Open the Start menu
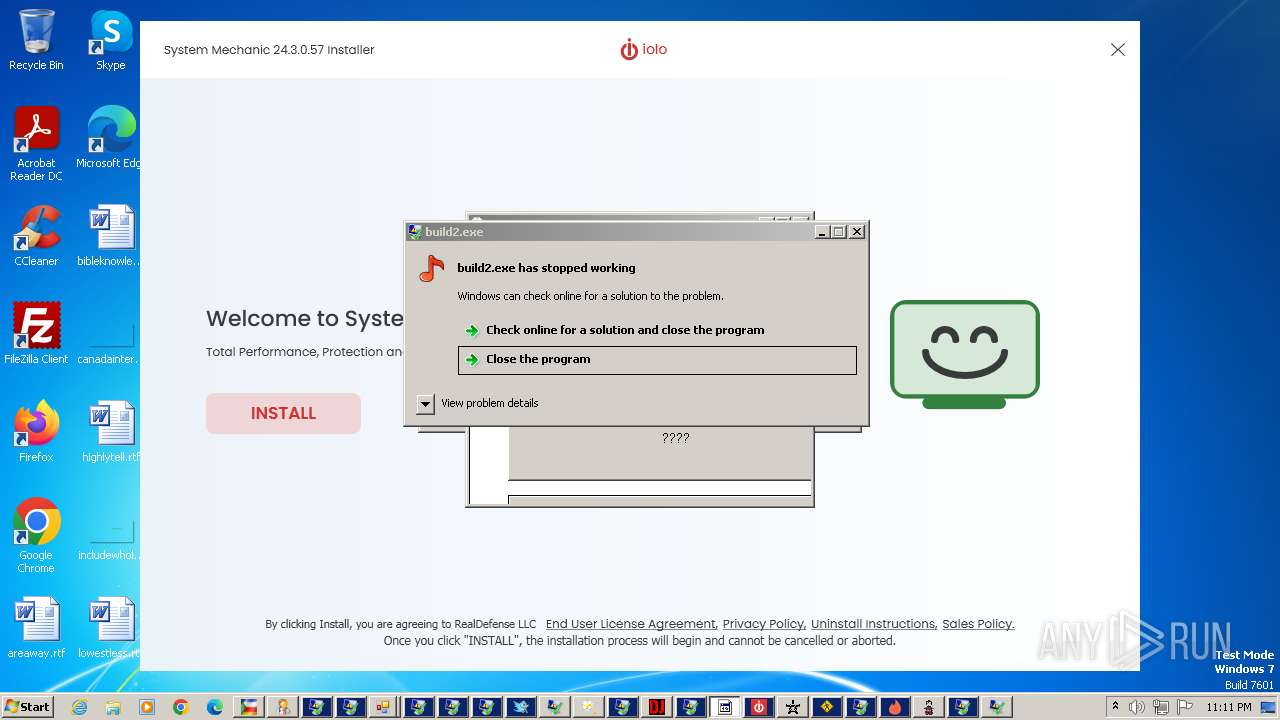Screen dimensions: 1280x720 pyautogui.click(x=27, y=707)
